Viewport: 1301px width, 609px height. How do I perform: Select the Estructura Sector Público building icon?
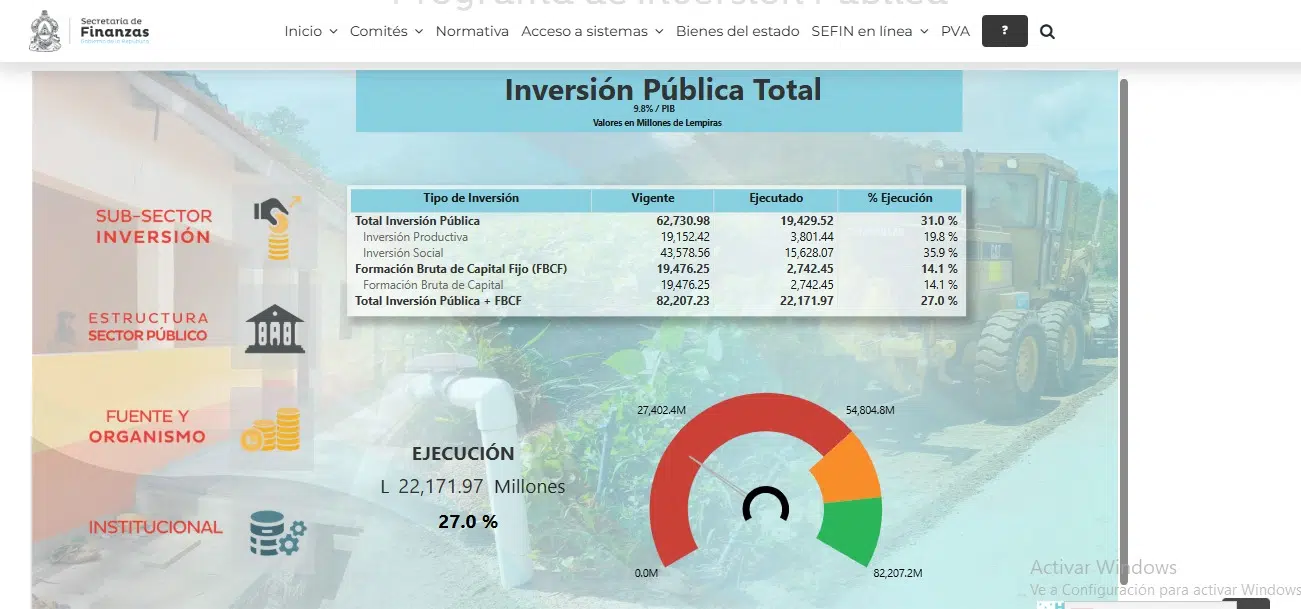tap(274, 328)
